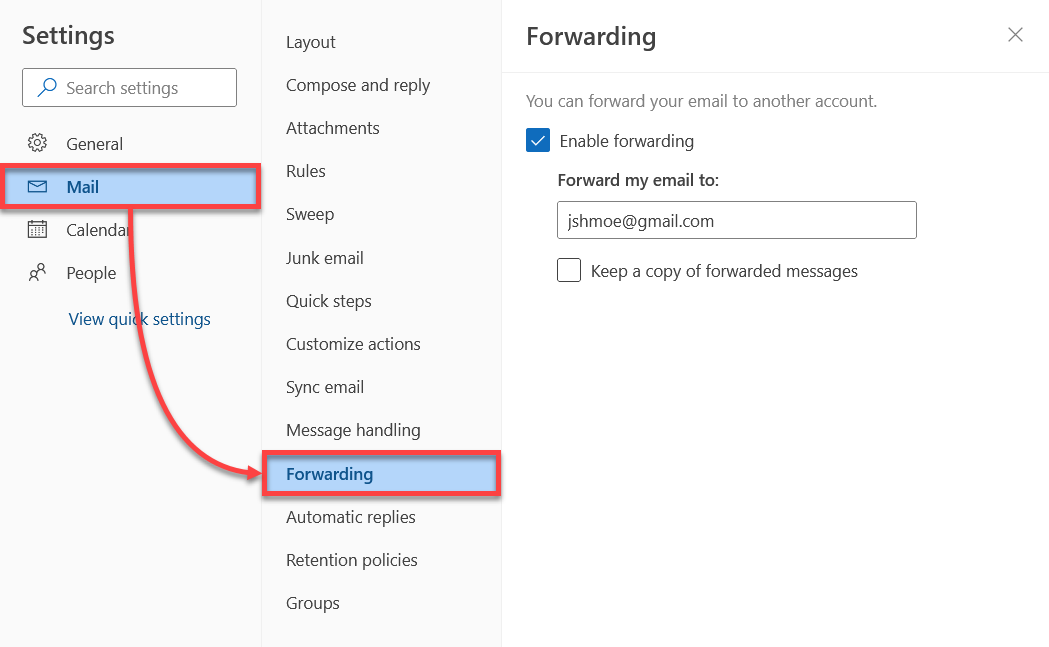Open View quick settings
Viewport: 1049px width, 647px height.
tap(139, 318)
